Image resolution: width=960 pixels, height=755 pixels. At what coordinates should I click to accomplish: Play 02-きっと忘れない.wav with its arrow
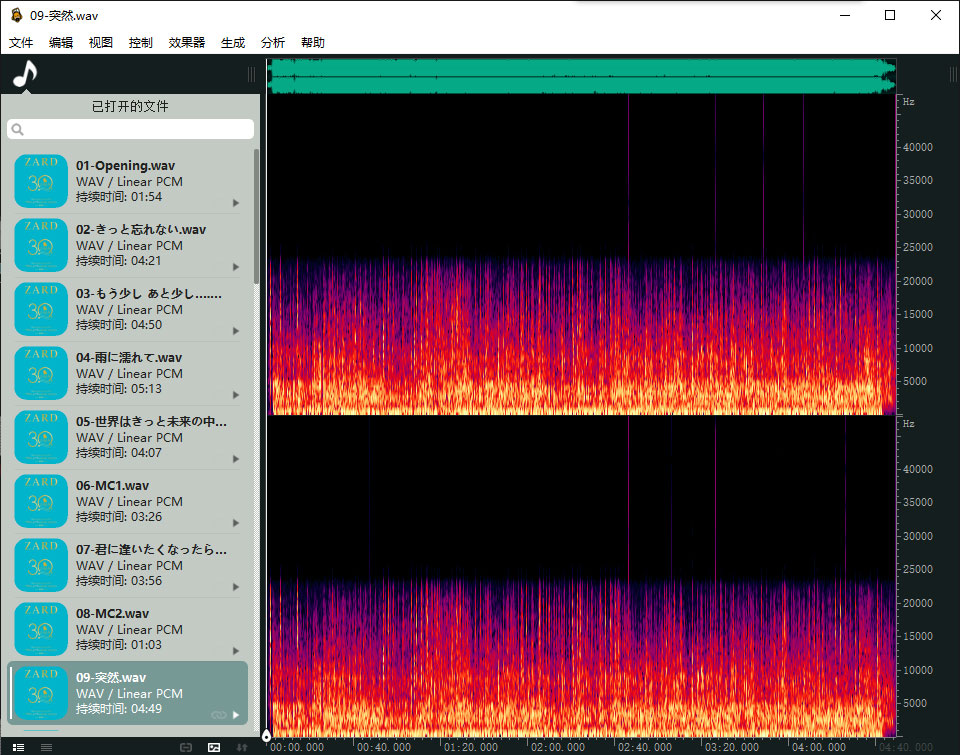(236, 267)
